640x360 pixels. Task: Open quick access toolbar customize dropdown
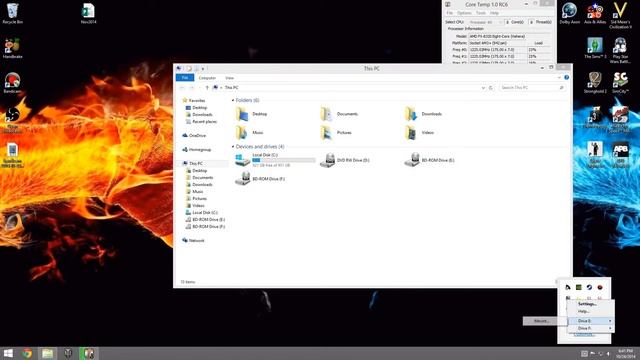(x=203, y=69)
